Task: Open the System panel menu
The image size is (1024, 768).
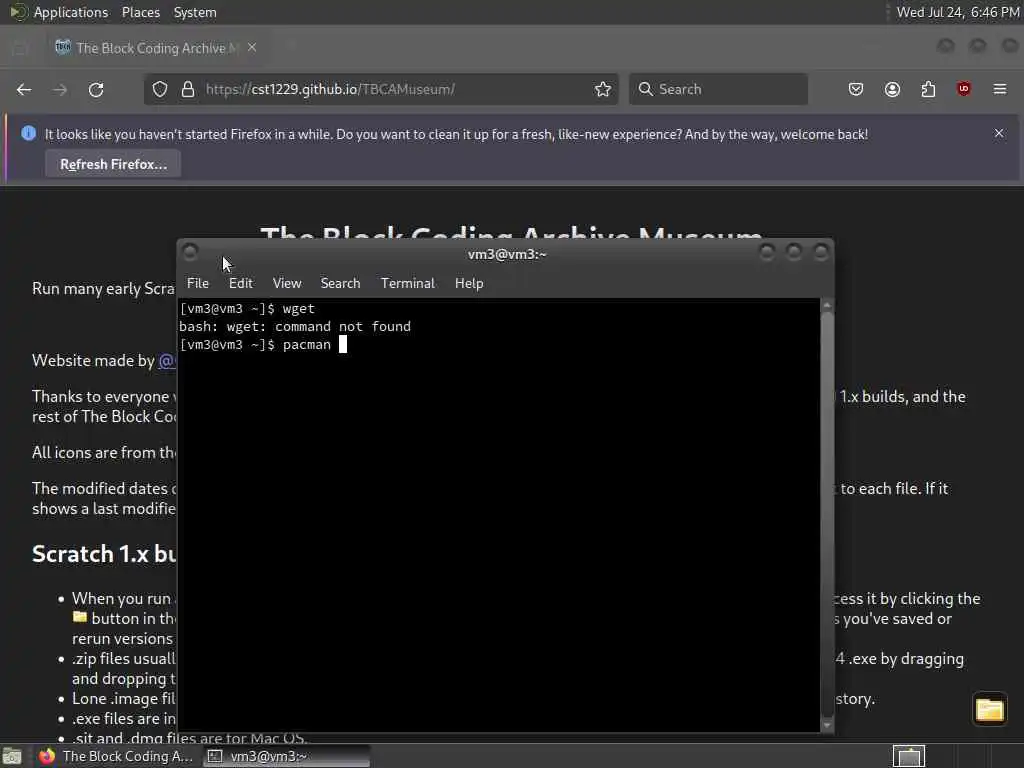Action: [195, 12]
